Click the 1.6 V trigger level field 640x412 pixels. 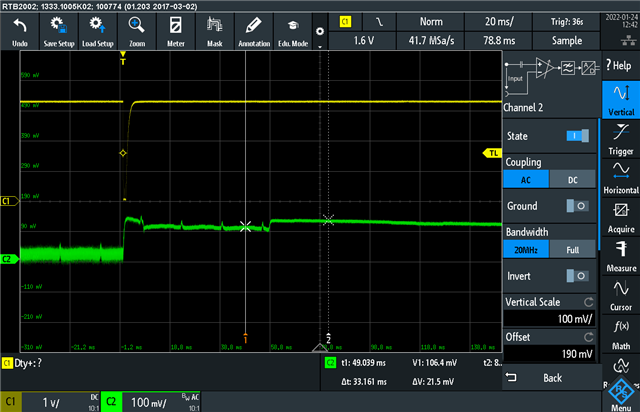point(363,40)
